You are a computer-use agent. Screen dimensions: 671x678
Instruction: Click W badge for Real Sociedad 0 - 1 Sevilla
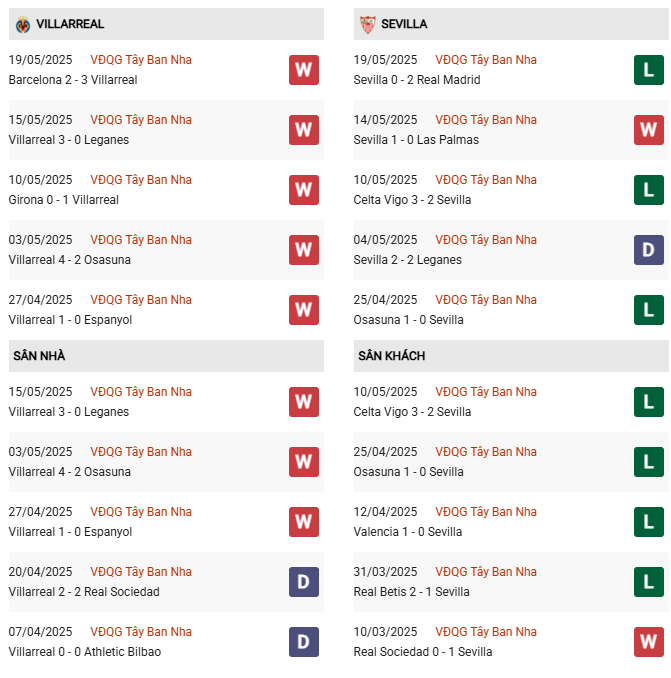(x=648, y=642)
